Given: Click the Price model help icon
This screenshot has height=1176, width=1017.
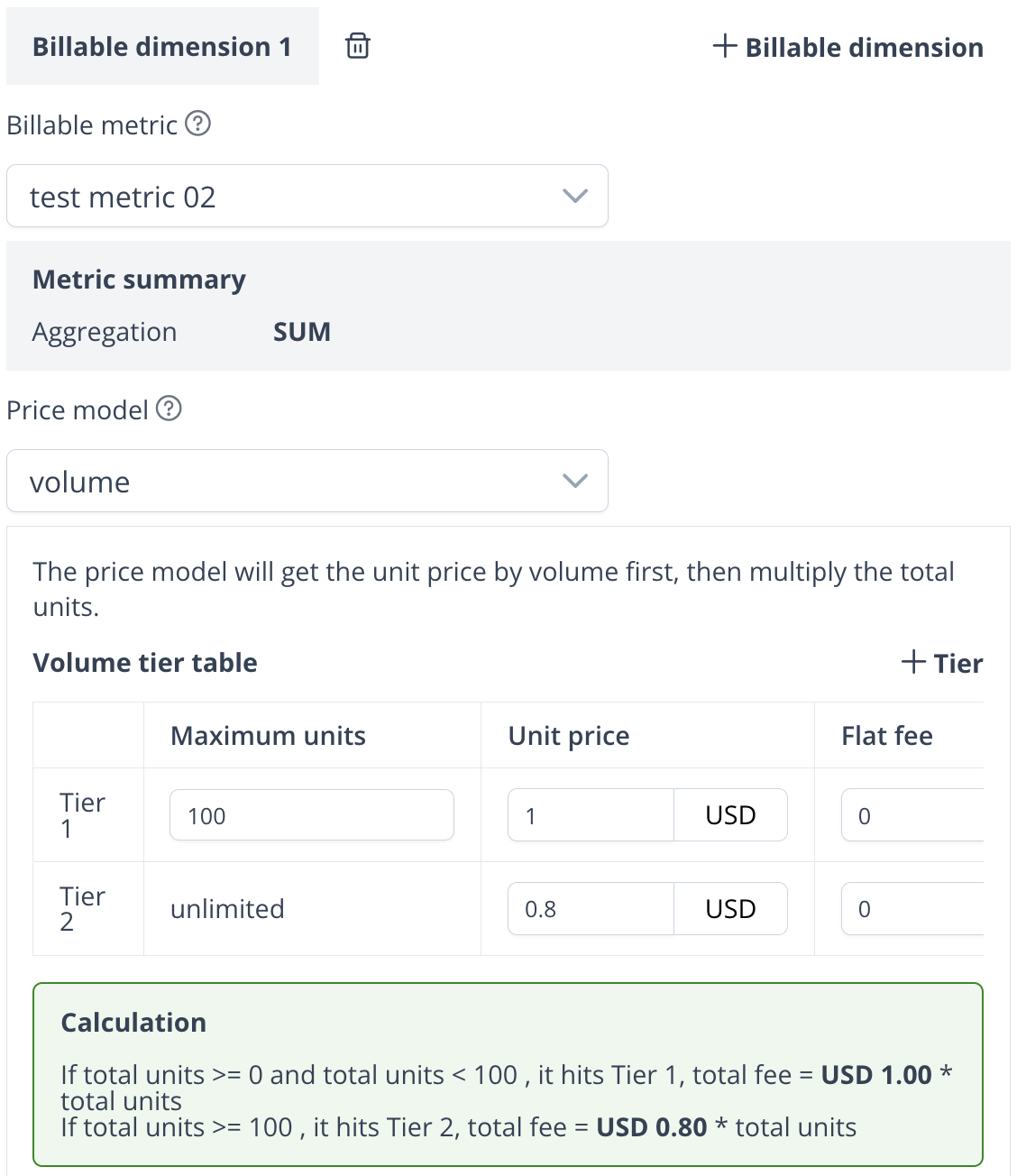Looking at the screenshot, I should 169,409.
